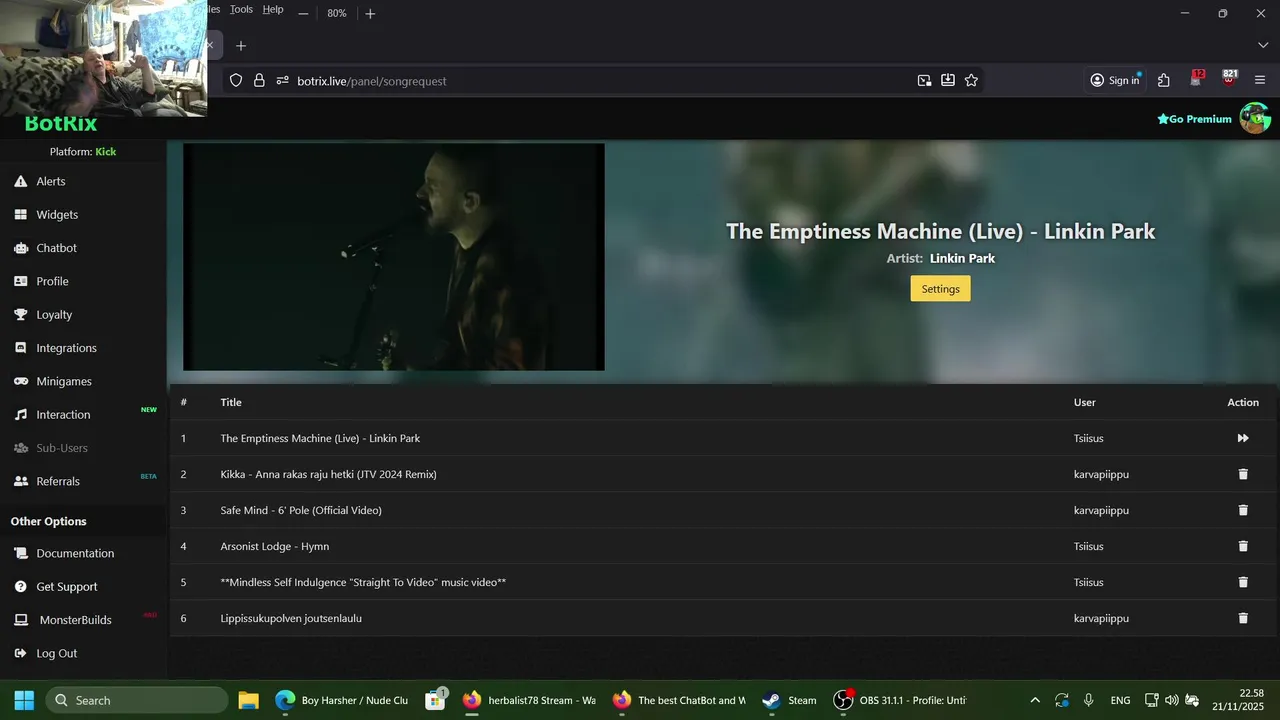Zoom in with the plus button
Image resolution: width=1280 pixels, height=720 pixels.
point(370,14)
